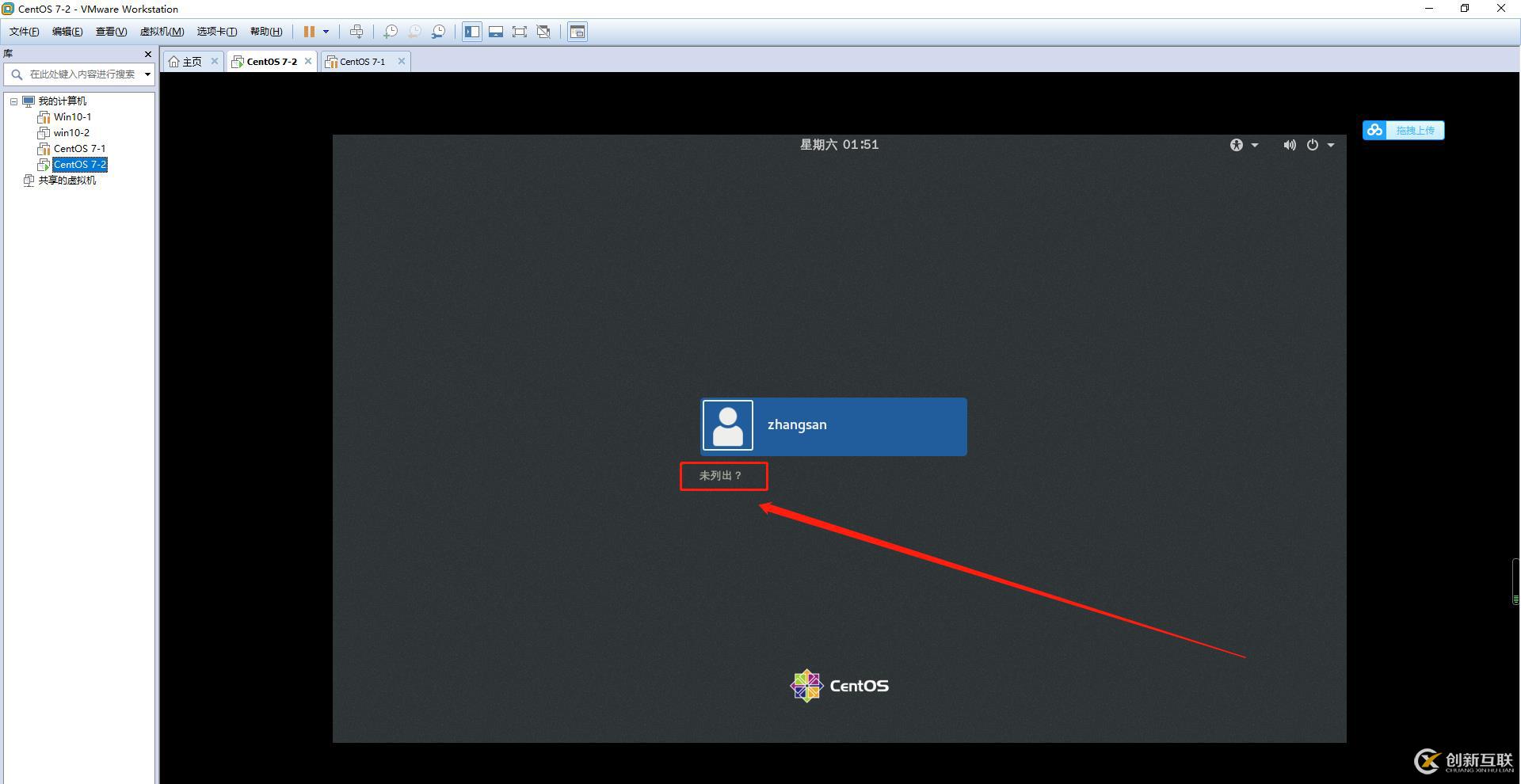Click the VM icon next to win10-2
Screen dimensions: 1521x784
[44, 133]
